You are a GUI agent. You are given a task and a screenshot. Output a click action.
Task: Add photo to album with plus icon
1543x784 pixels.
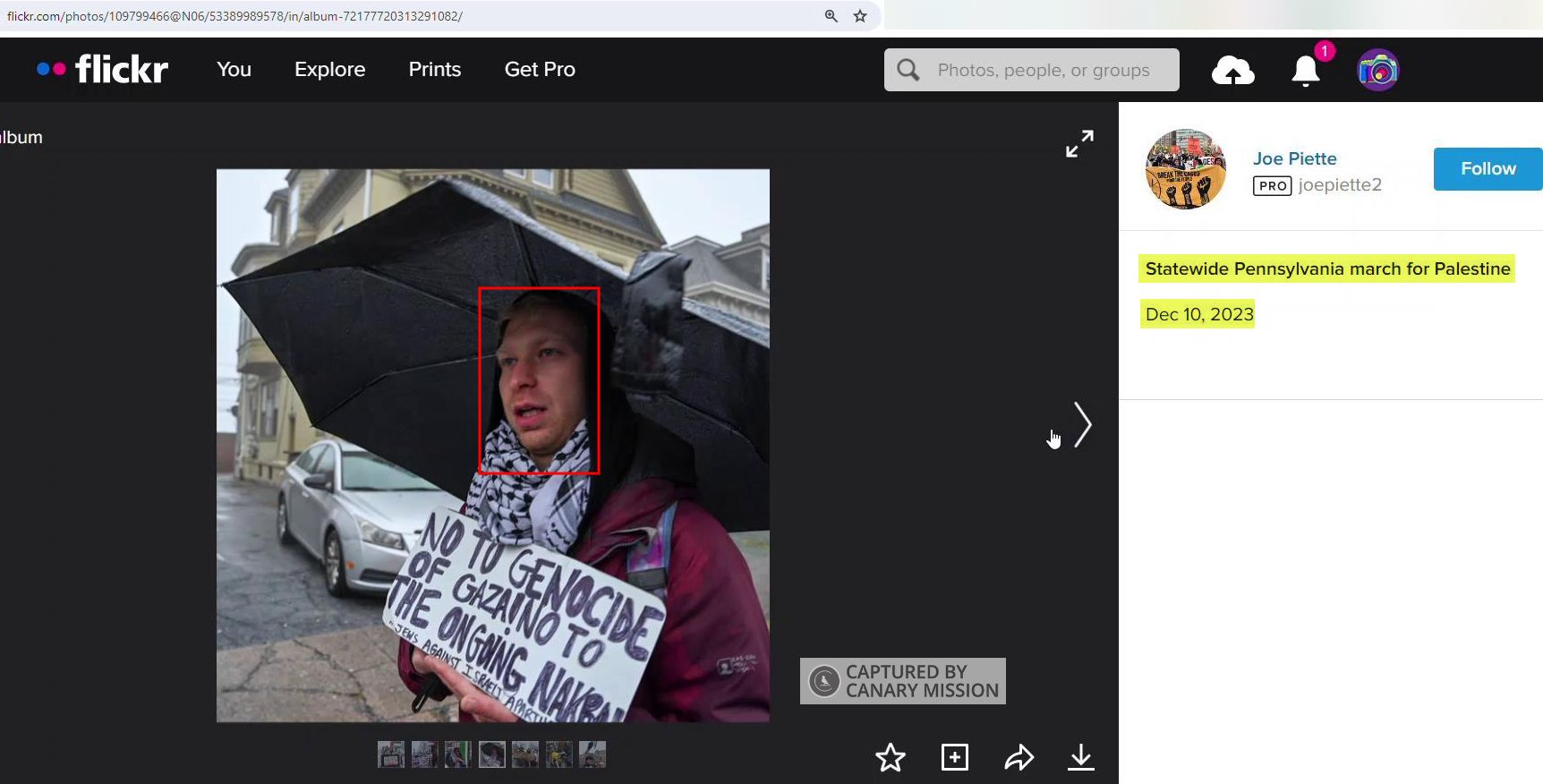[955, 757]
